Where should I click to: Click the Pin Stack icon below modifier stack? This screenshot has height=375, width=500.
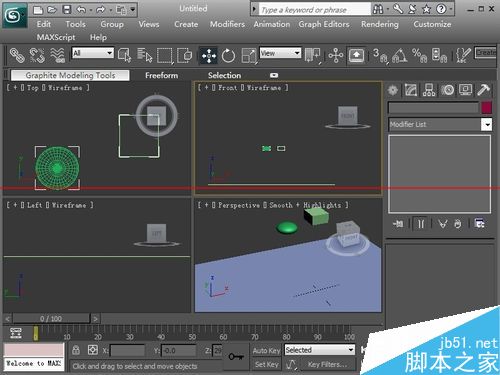click(x=398, y=224)
